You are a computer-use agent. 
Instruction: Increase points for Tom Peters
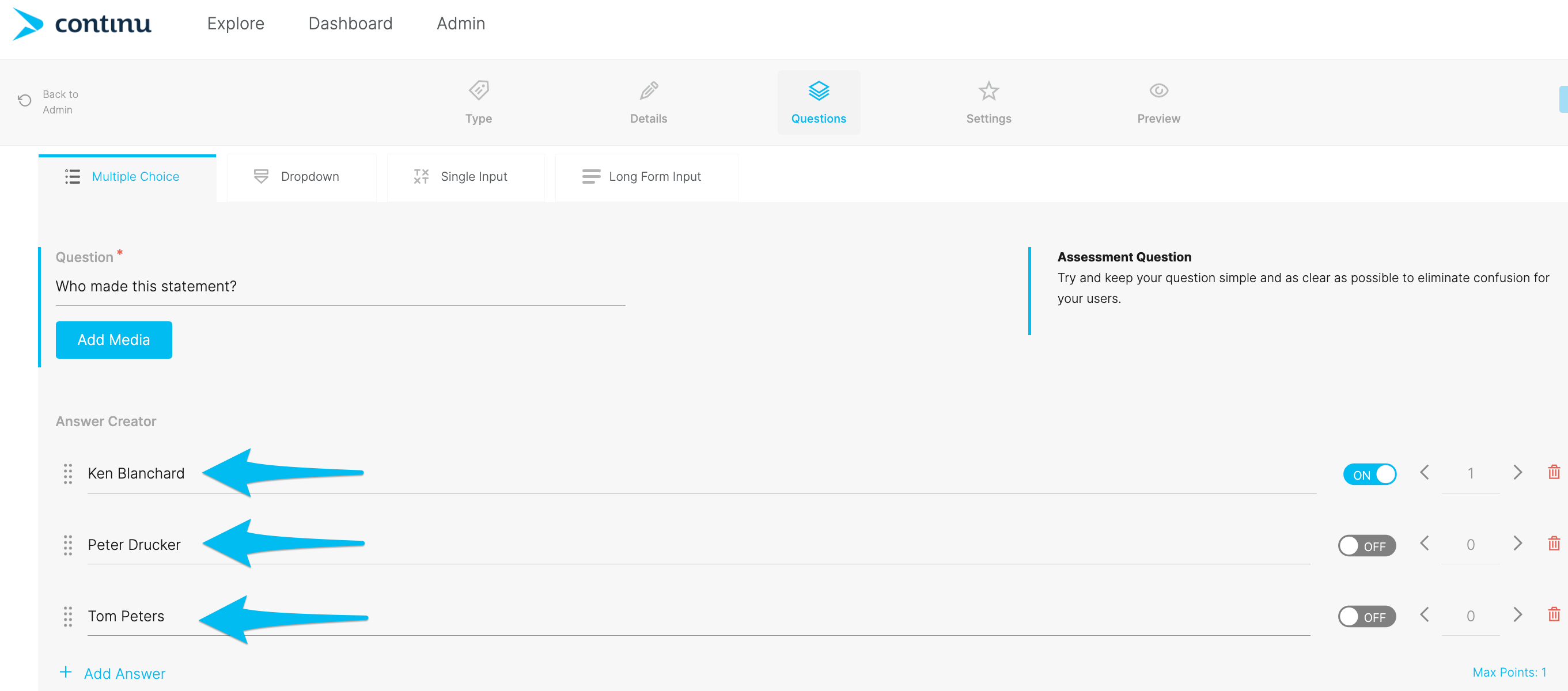pyautogui.click(x=1517, y=614)
